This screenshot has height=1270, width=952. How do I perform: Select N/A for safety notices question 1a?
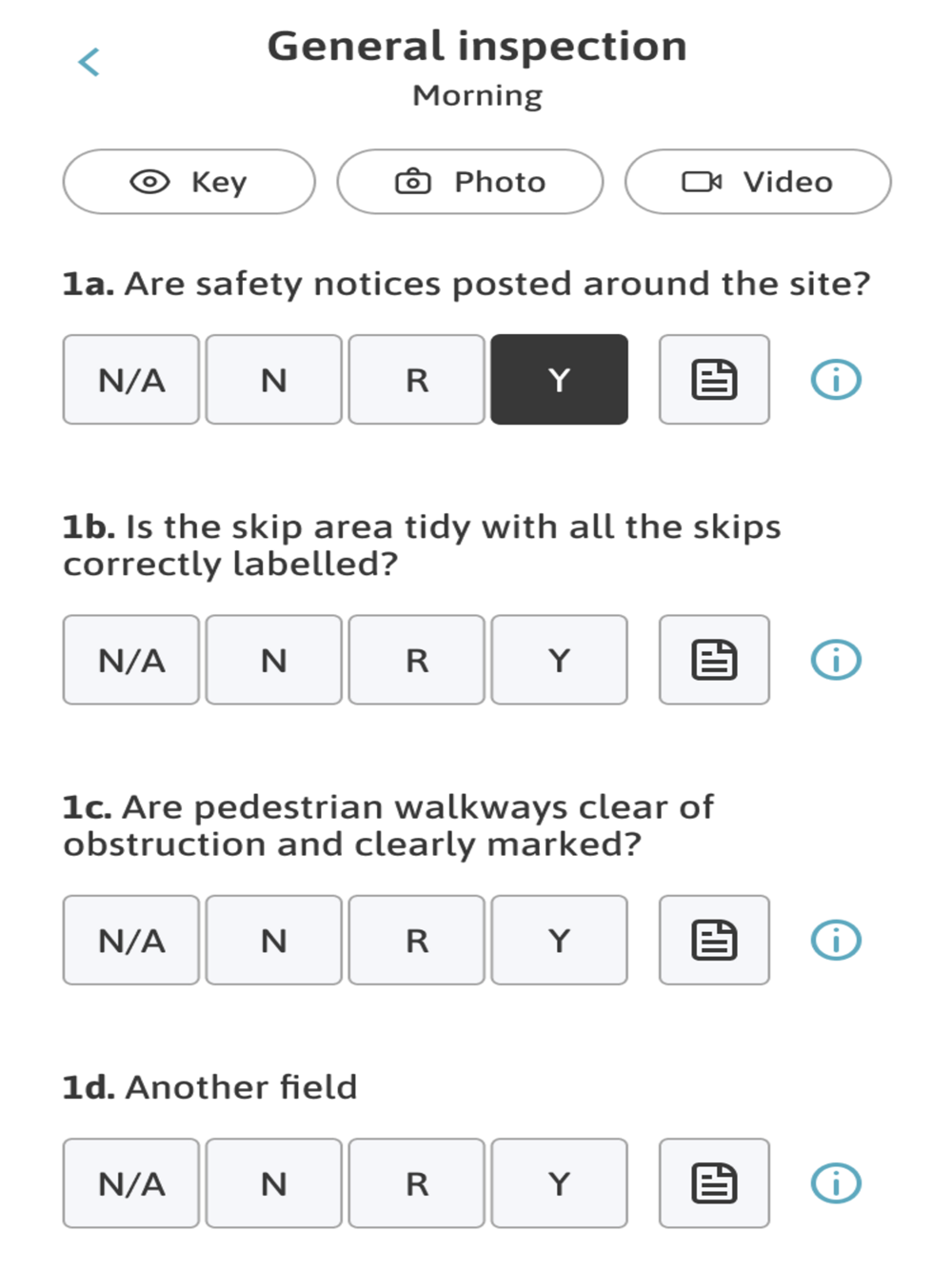[x=131, y=379]
